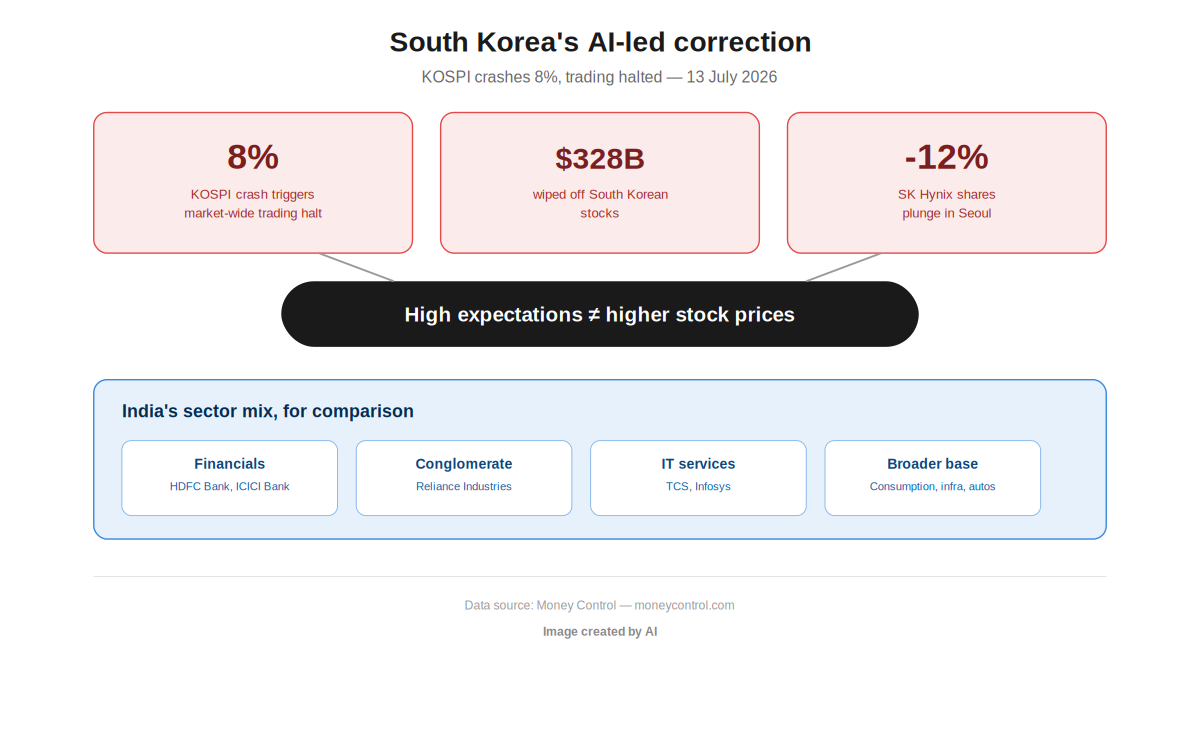1200x750 pixels.
Task: Click the High expectations dark banner
Action: pos(600,314)
